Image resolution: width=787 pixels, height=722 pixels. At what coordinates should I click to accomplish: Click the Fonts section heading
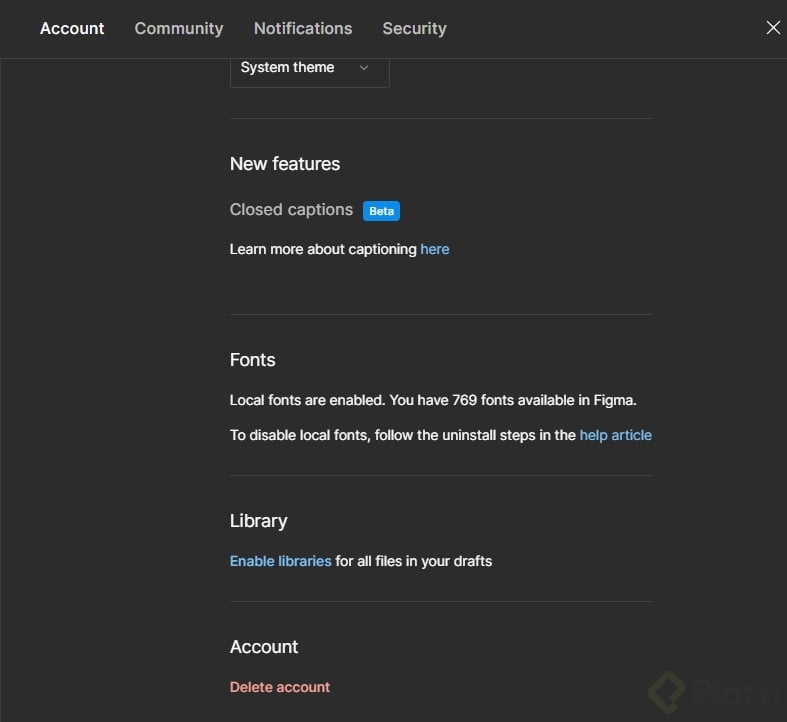253,360
